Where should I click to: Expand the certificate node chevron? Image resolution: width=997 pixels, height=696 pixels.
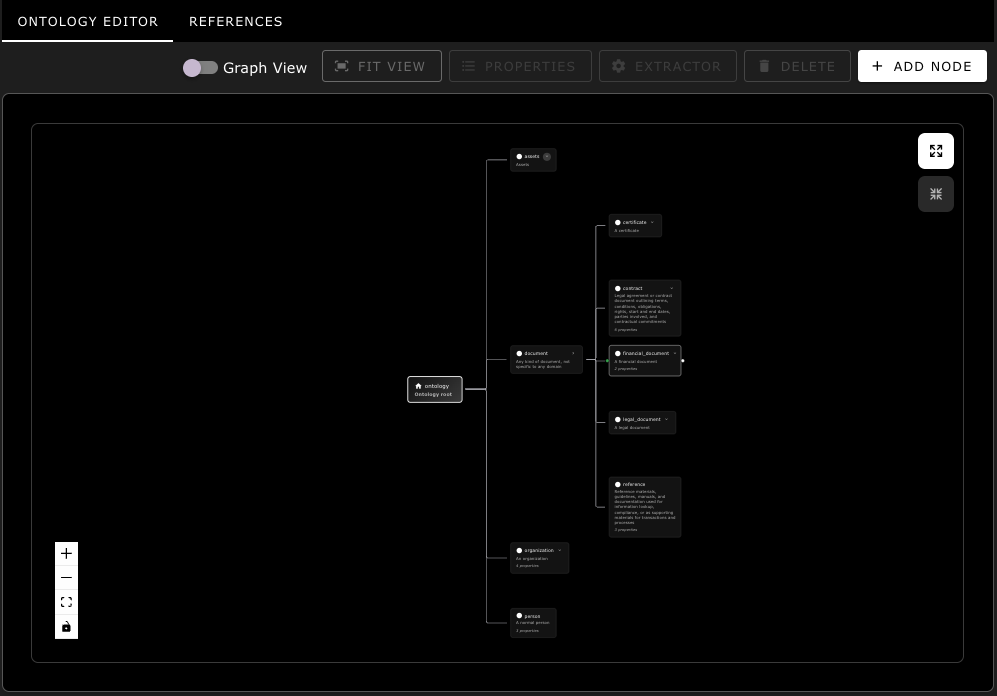point(653,222)
